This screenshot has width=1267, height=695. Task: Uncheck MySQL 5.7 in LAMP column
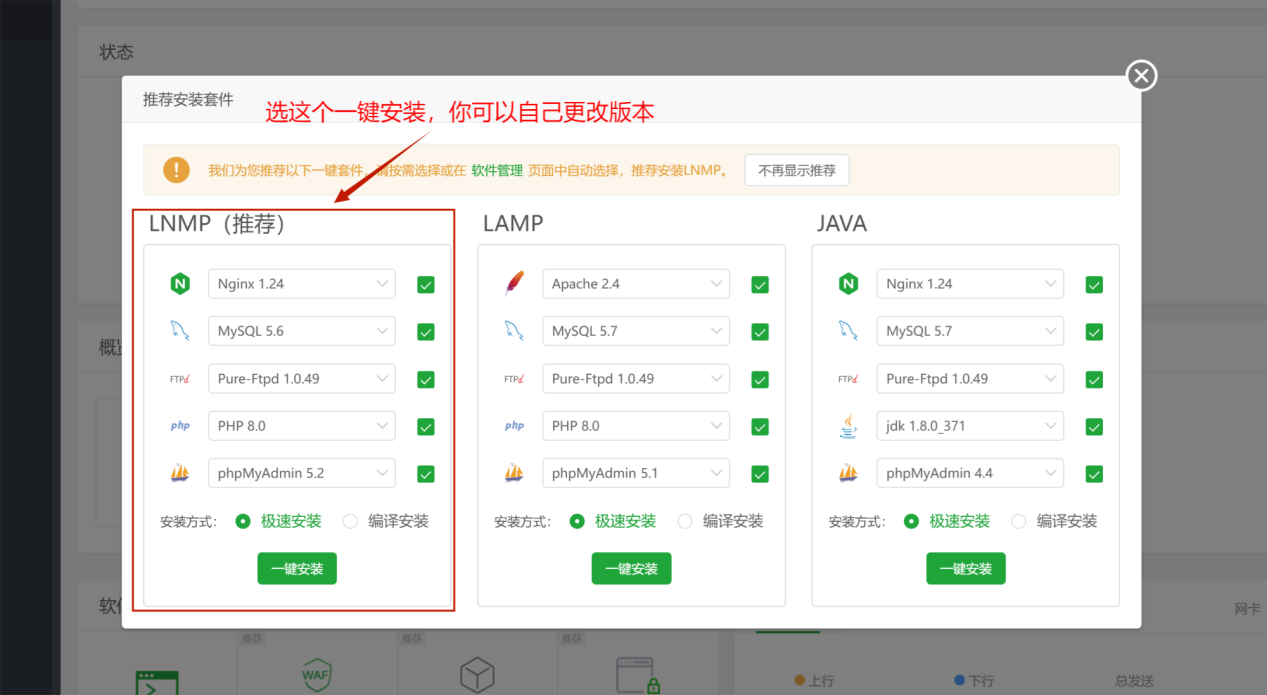[760, 332]
